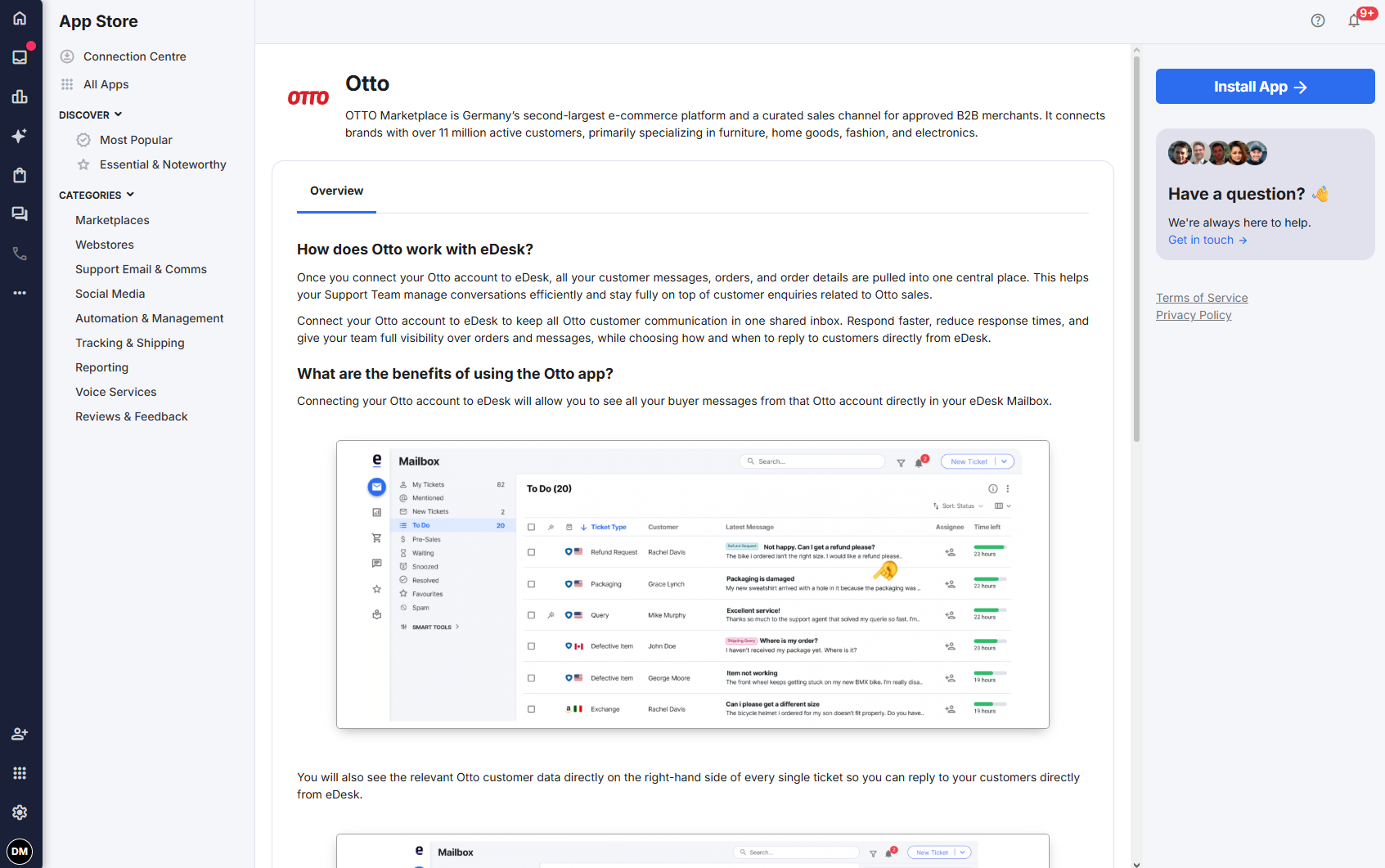Open notifications bell with 9+ badge

(1355, 20)
